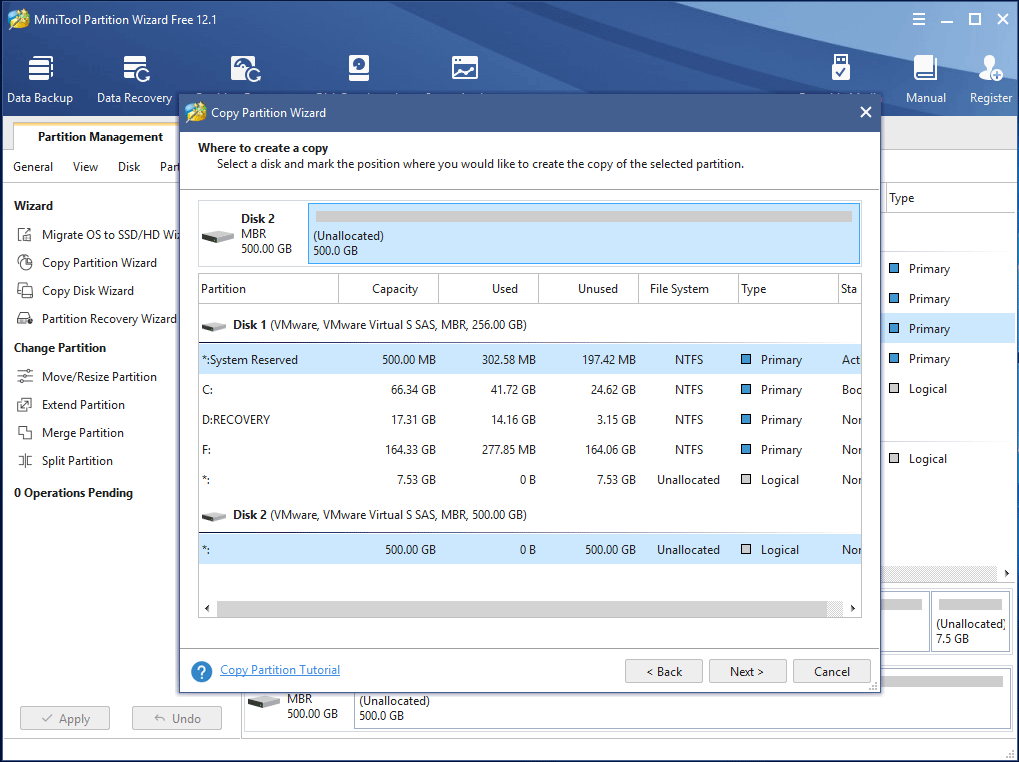Open the hamburger menu in title bar

pos(919,19)
